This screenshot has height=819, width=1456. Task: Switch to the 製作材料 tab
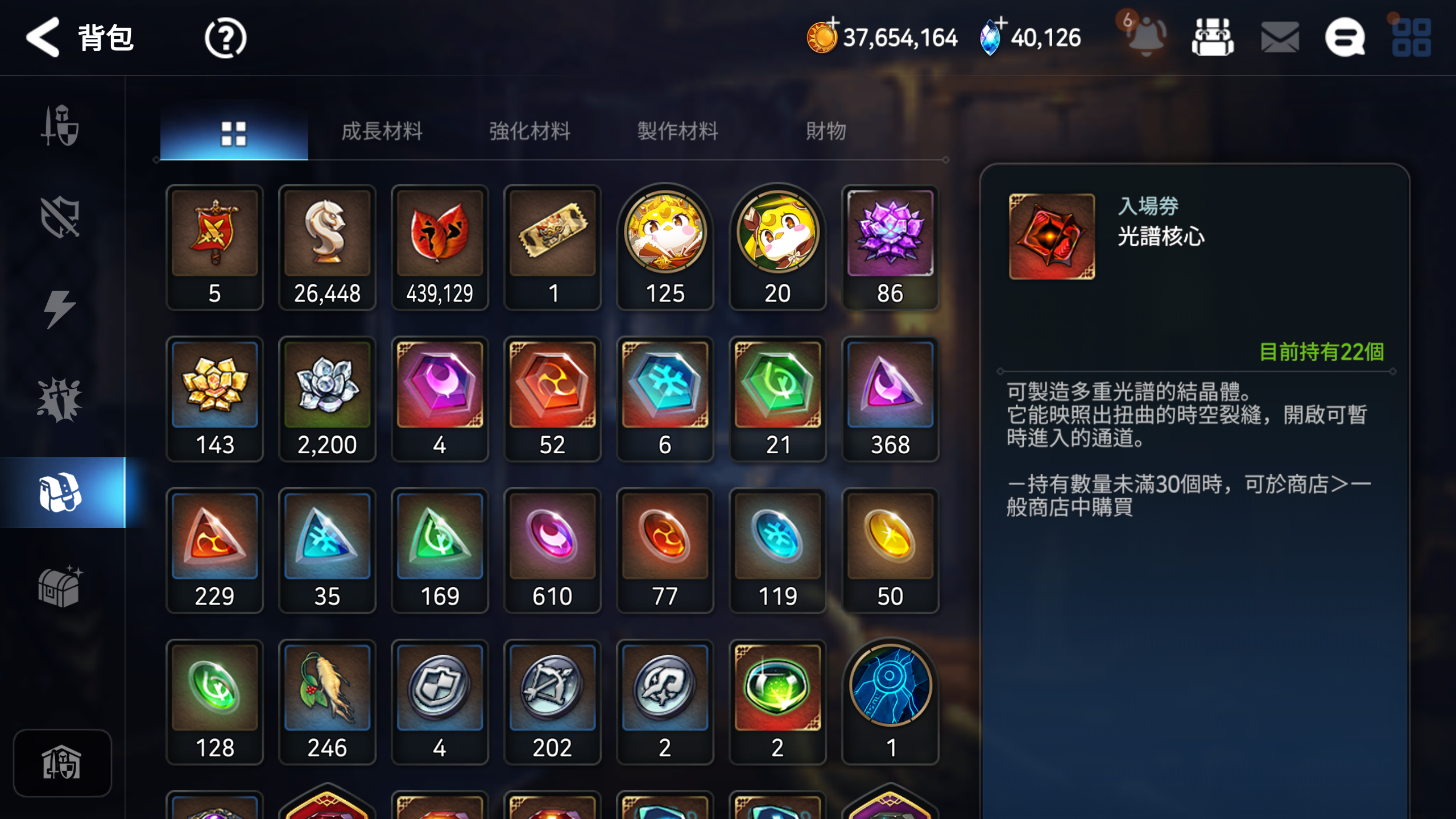coord(677,131)
